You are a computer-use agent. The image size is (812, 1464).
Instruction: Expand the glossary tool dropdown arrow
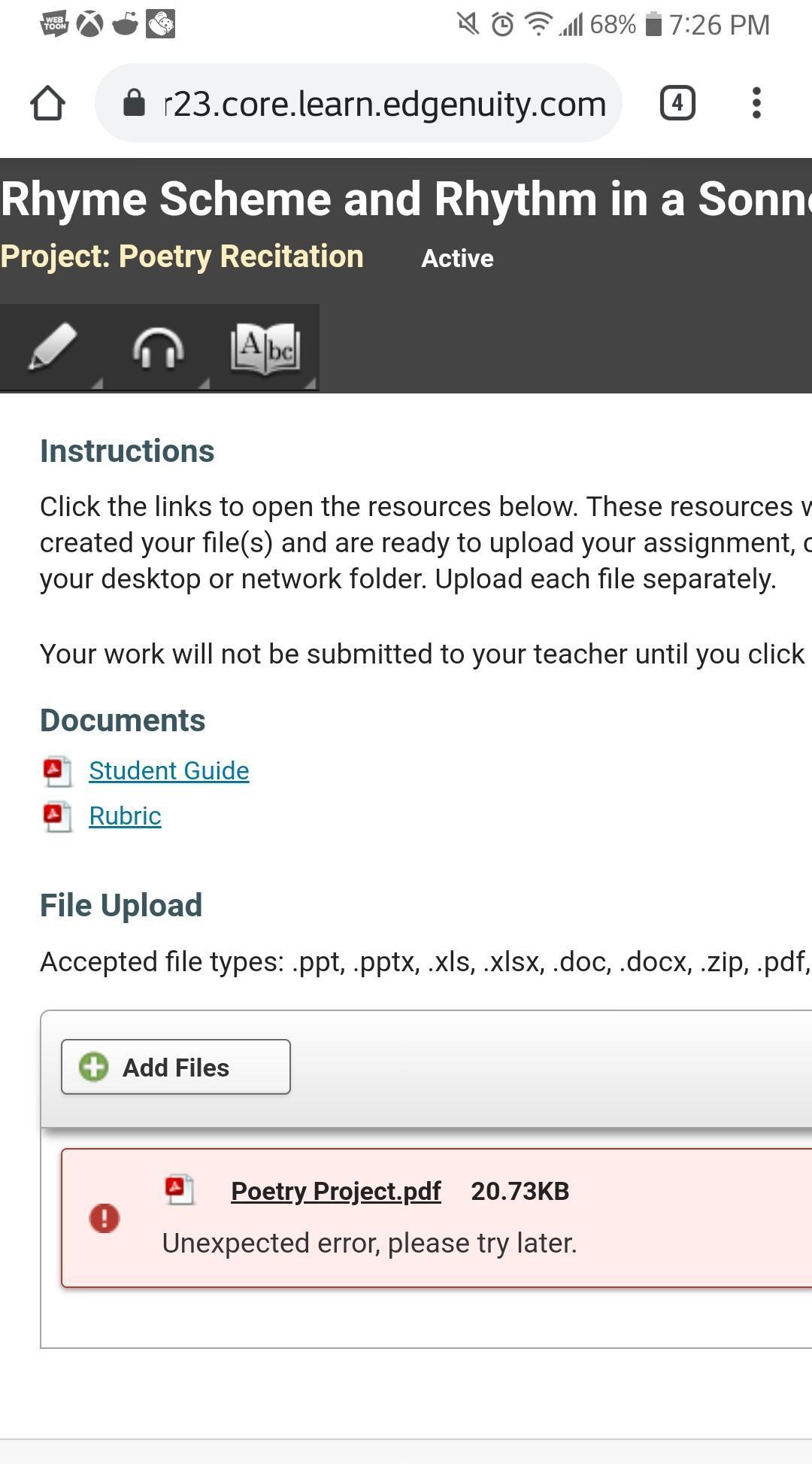311,384
